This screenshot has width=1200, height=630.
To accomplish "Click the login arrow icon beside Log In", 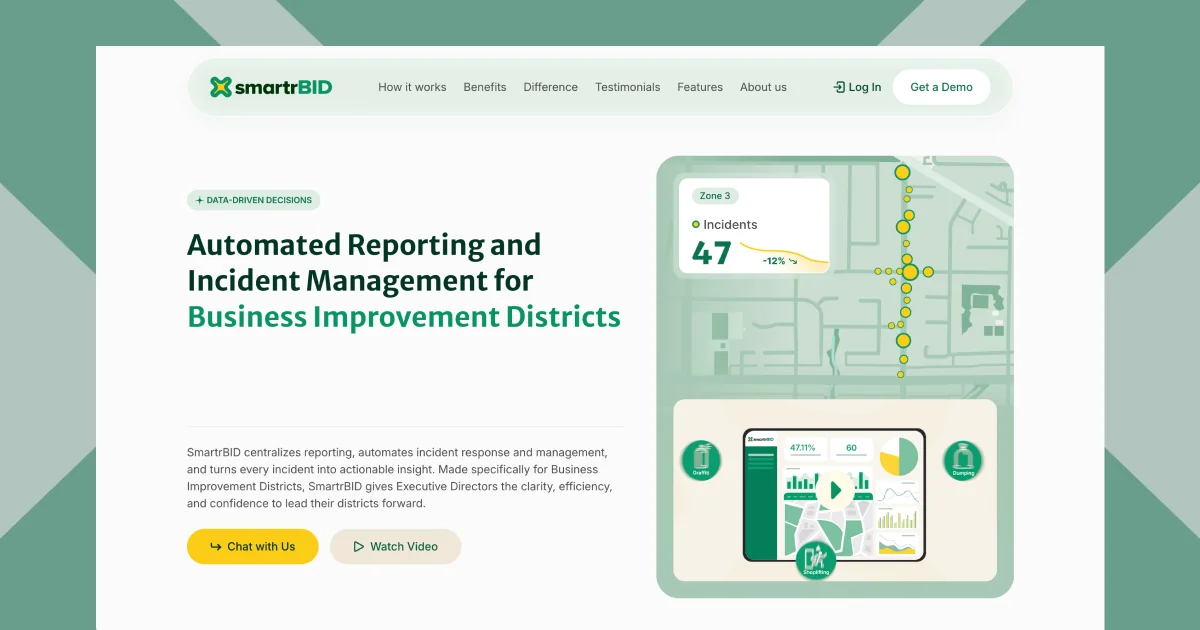I will point(839,87).
